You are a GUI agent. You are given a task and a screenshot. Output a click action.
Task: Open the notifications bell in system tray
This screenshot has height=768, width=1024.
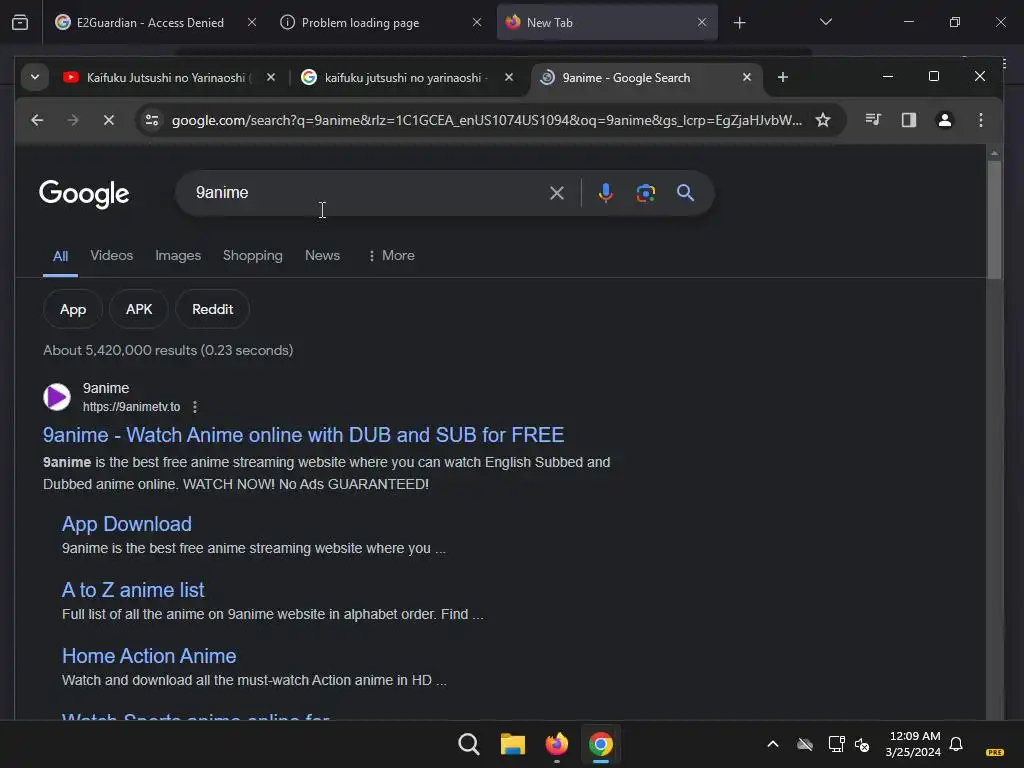(x=956, y=744)
